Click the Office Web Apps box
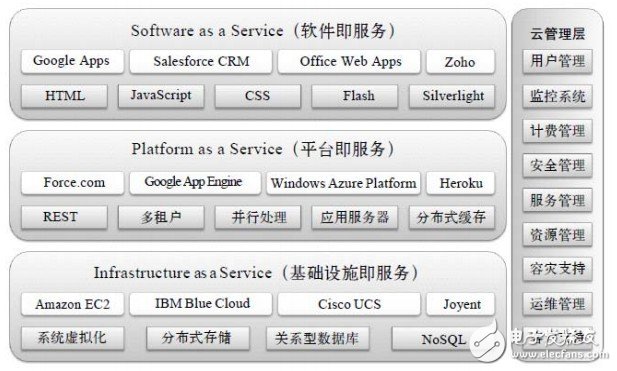The width and height of the screenshot is (617, 371). pyautogui.click(x=349, y=61)
